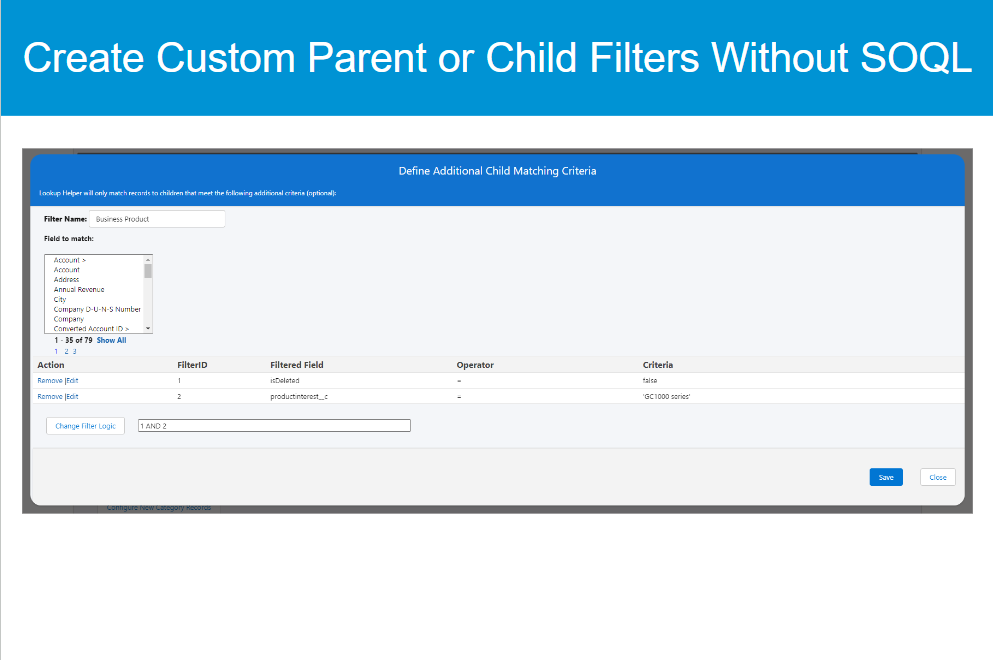
Task: Click the FilterID column header
Action: coord(193,365)
